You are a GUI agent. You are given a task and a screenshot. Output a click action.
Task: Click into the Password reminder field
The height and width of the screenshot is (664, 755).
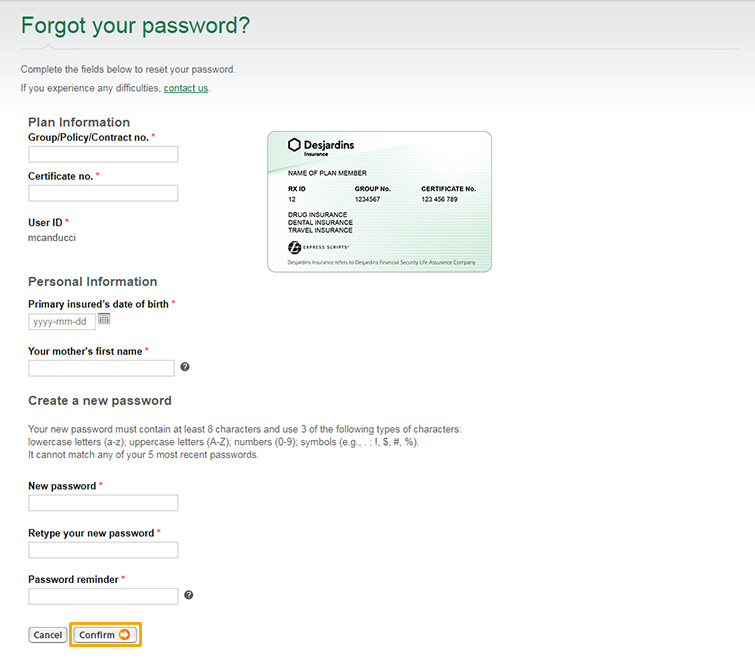pos(103,596)
